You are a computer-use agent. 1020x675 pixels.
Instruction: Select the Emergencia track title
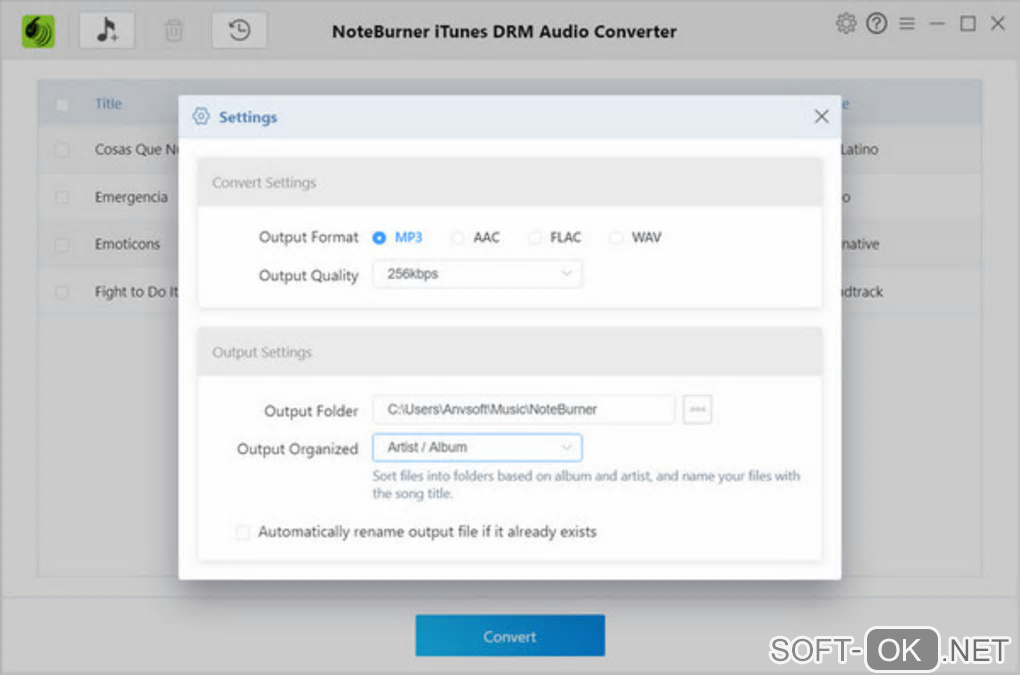click(131, 197)
